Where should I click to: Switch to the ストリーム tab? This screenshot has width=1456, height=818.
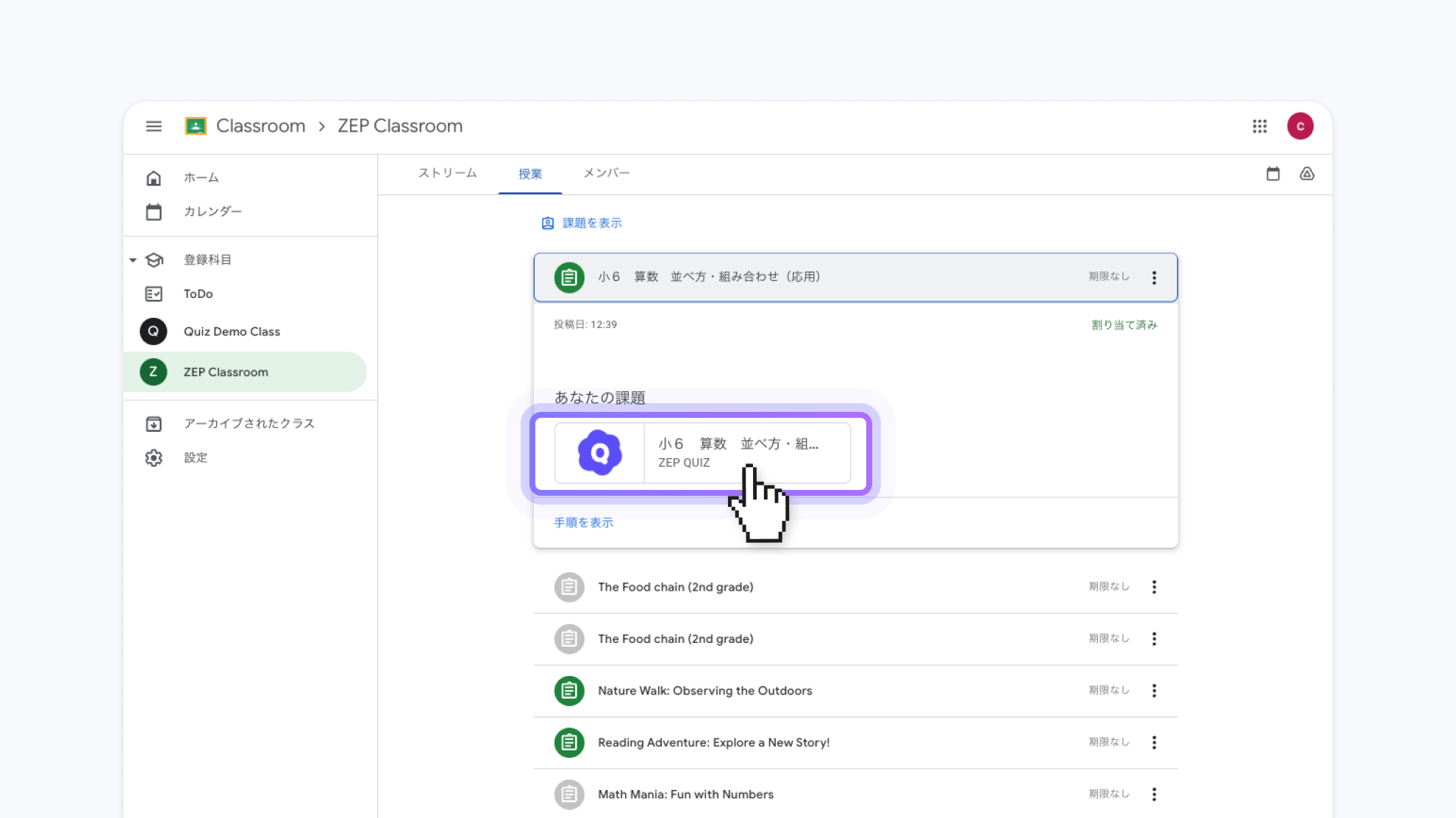point(447,174)
